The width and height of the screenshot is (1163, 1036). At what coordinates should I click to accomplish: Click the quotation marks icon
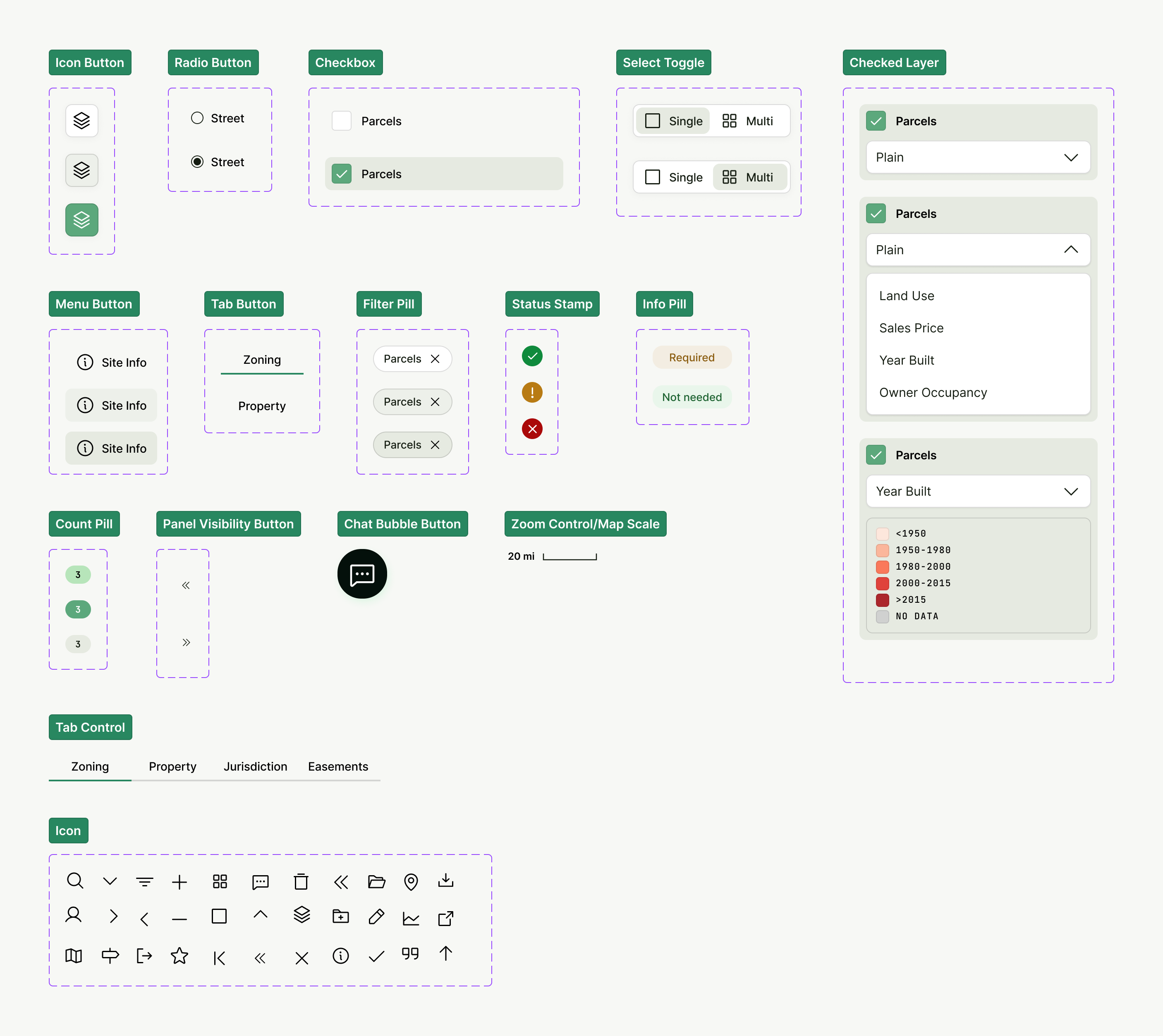pos(410,953)
